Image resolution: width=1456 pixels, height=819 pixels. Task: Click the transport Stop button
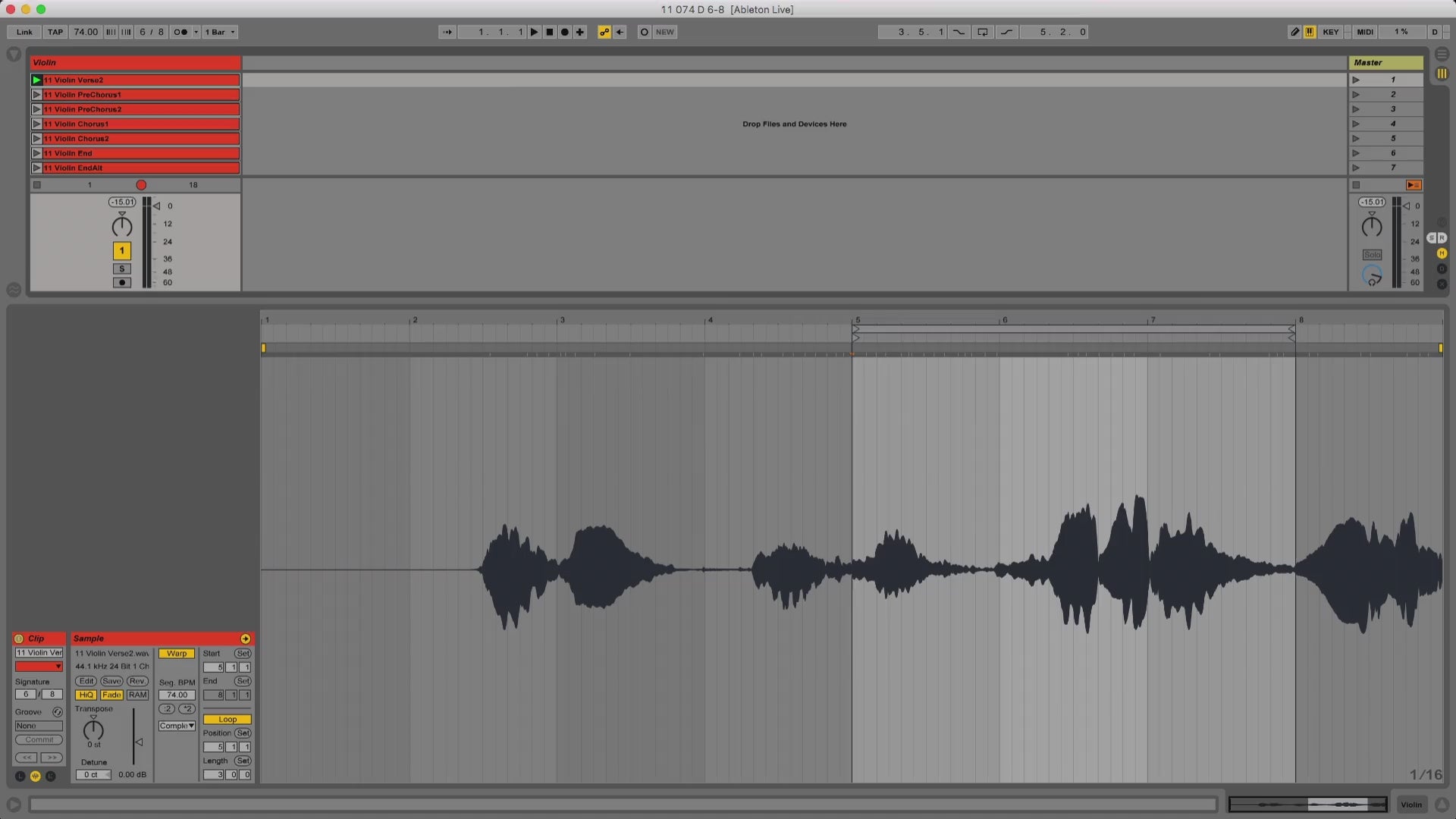coord(550,32)
